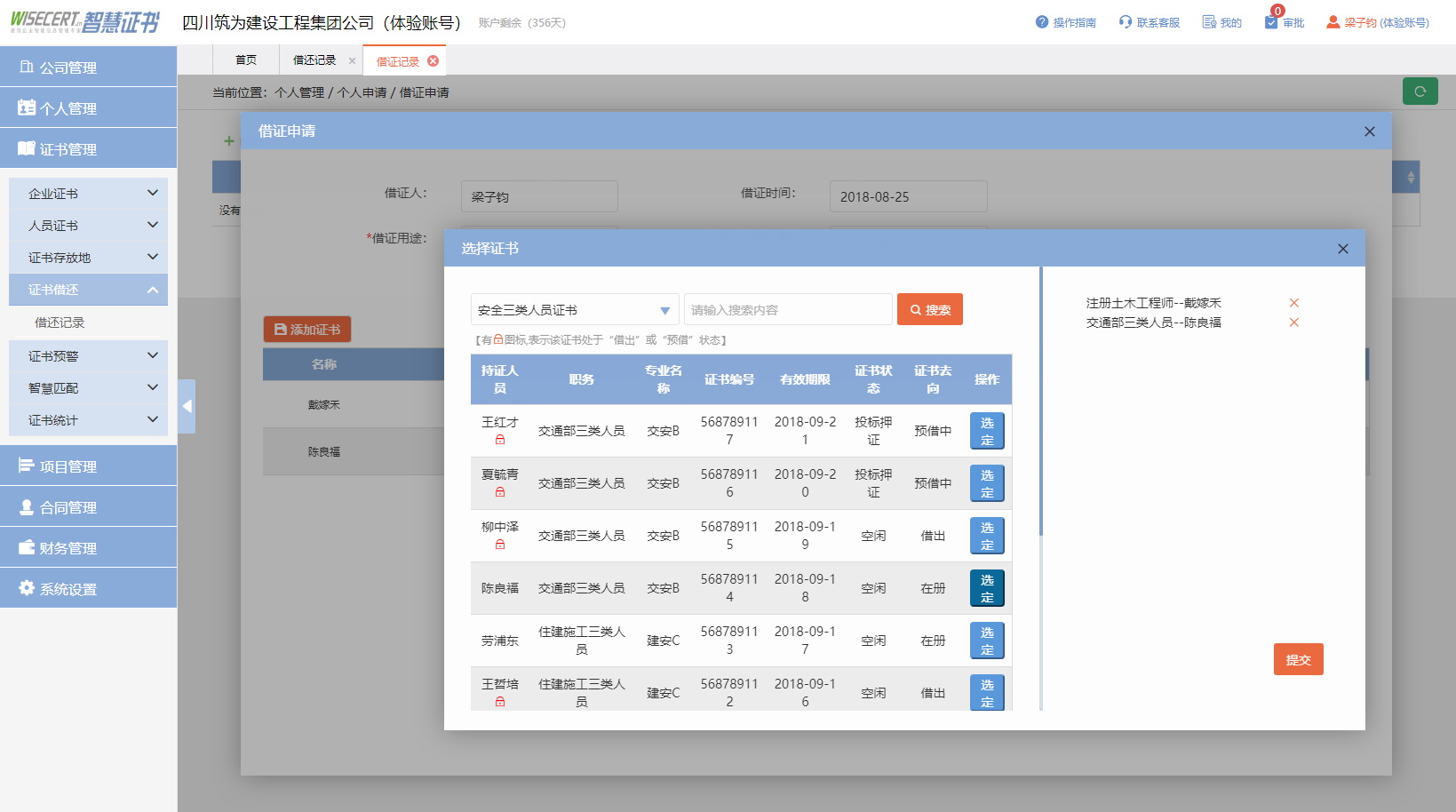This screenshot has width=1456, height=812.
Task: Expand 证书存放地 submenu
Action: [x=88, y=257]
